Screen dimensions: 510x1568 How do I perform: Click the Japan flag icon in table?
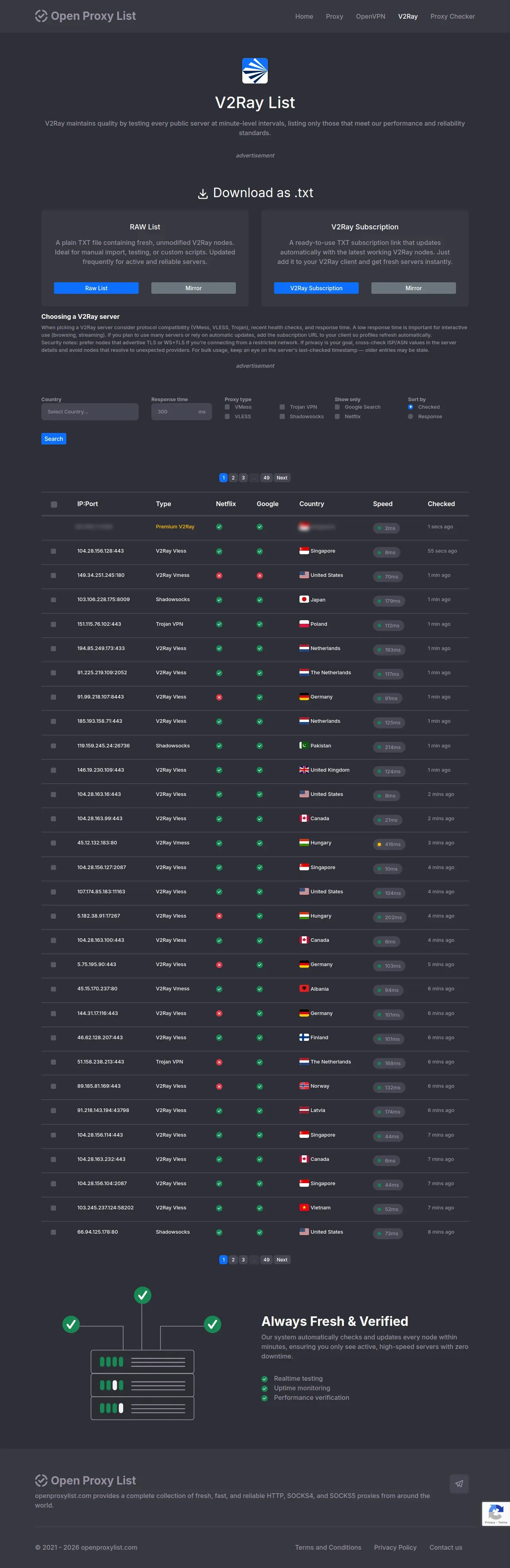tap(304, 600)
